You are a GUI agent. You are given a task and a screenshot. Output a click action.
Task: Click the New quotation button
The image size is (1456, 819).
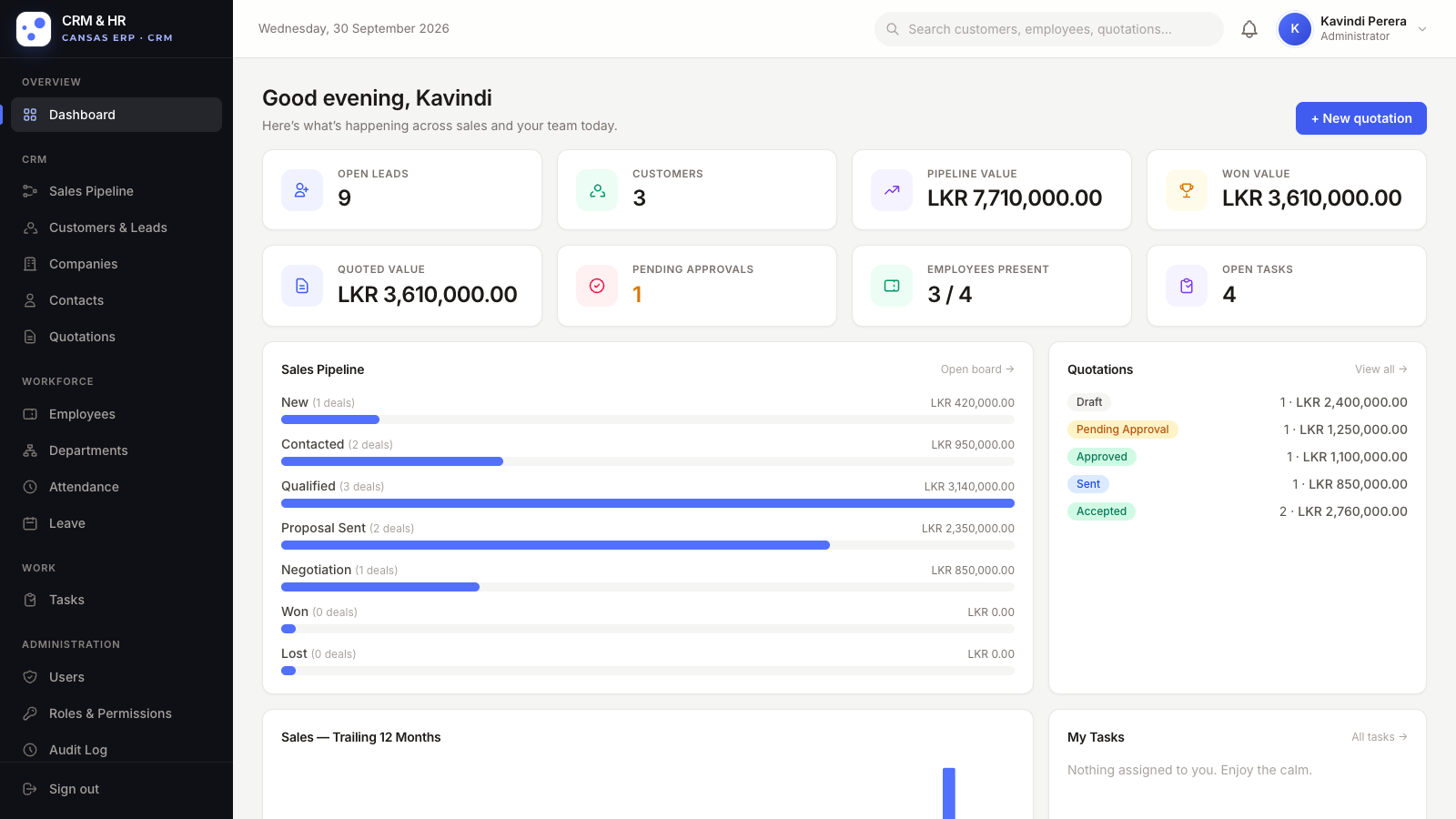tap(1360, 118)
